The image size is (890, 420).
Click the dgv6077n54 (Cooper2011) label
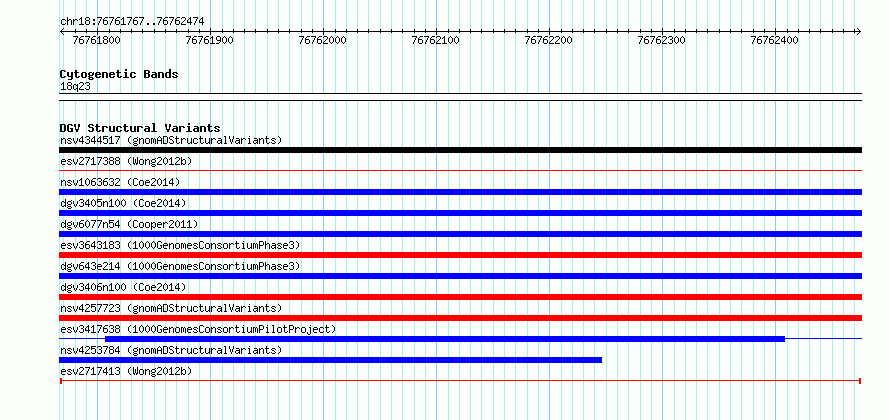pos(129,224)
